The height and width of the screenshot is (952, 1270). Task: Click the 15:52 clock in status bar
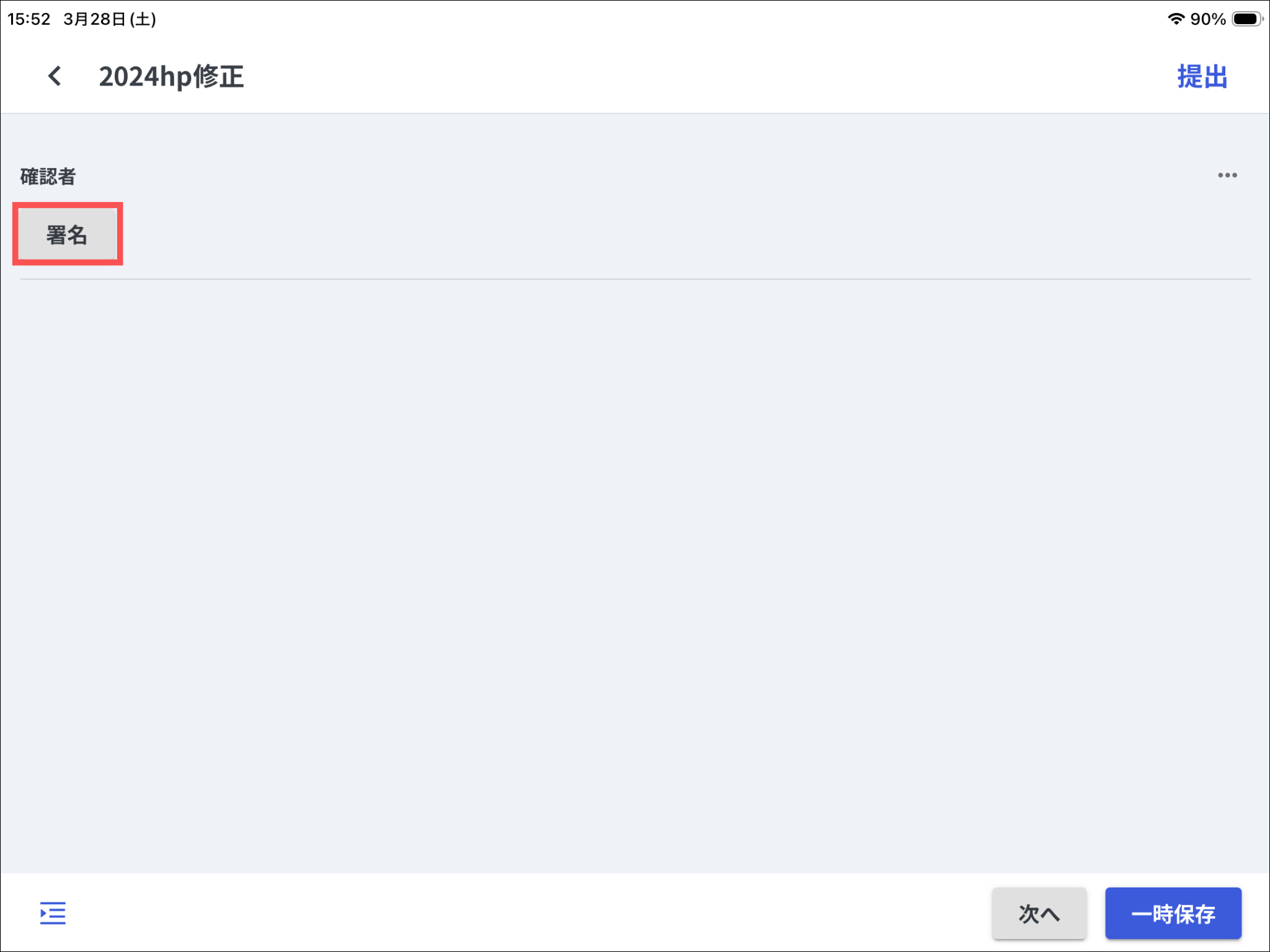(29, 19)
